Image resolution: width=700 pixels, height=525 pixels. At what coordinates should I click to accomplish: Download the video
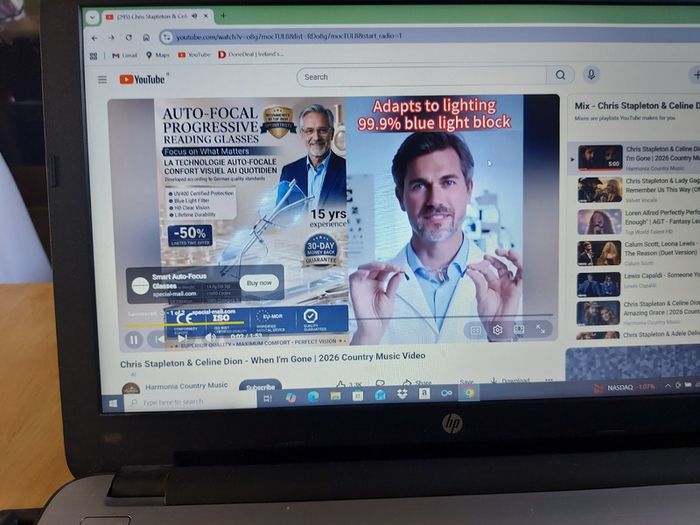(510, 381)
